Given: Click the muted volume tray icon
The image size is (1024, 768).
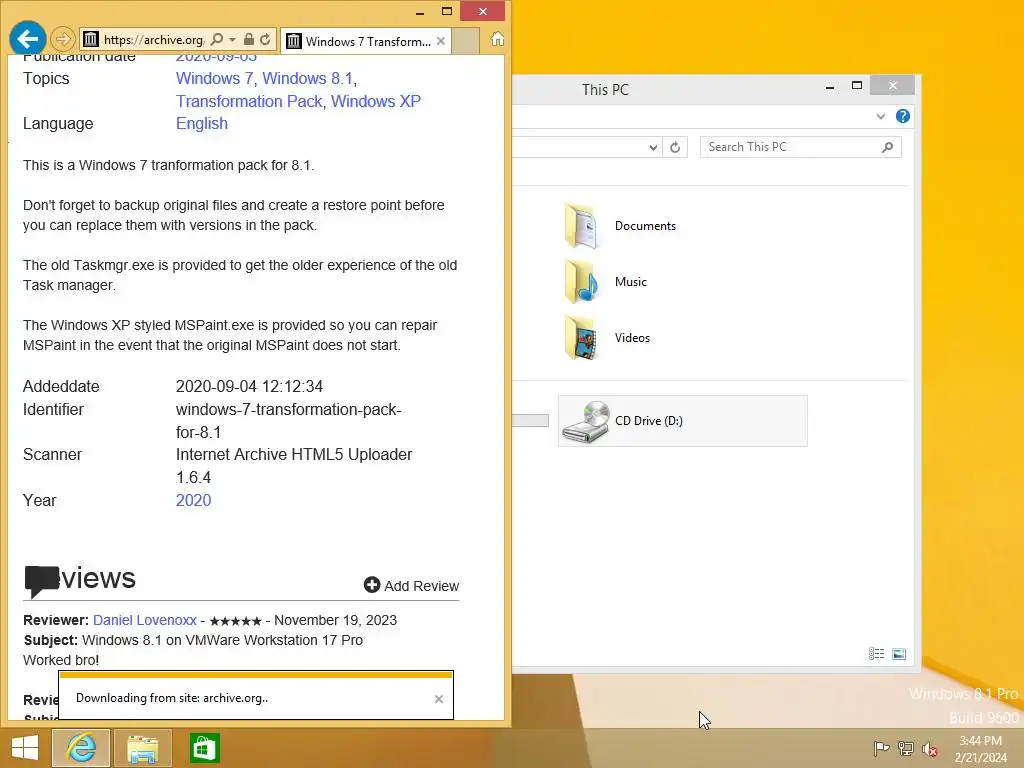Looking at the screenshot, I should pyautogui.click(x=930, y=749).
